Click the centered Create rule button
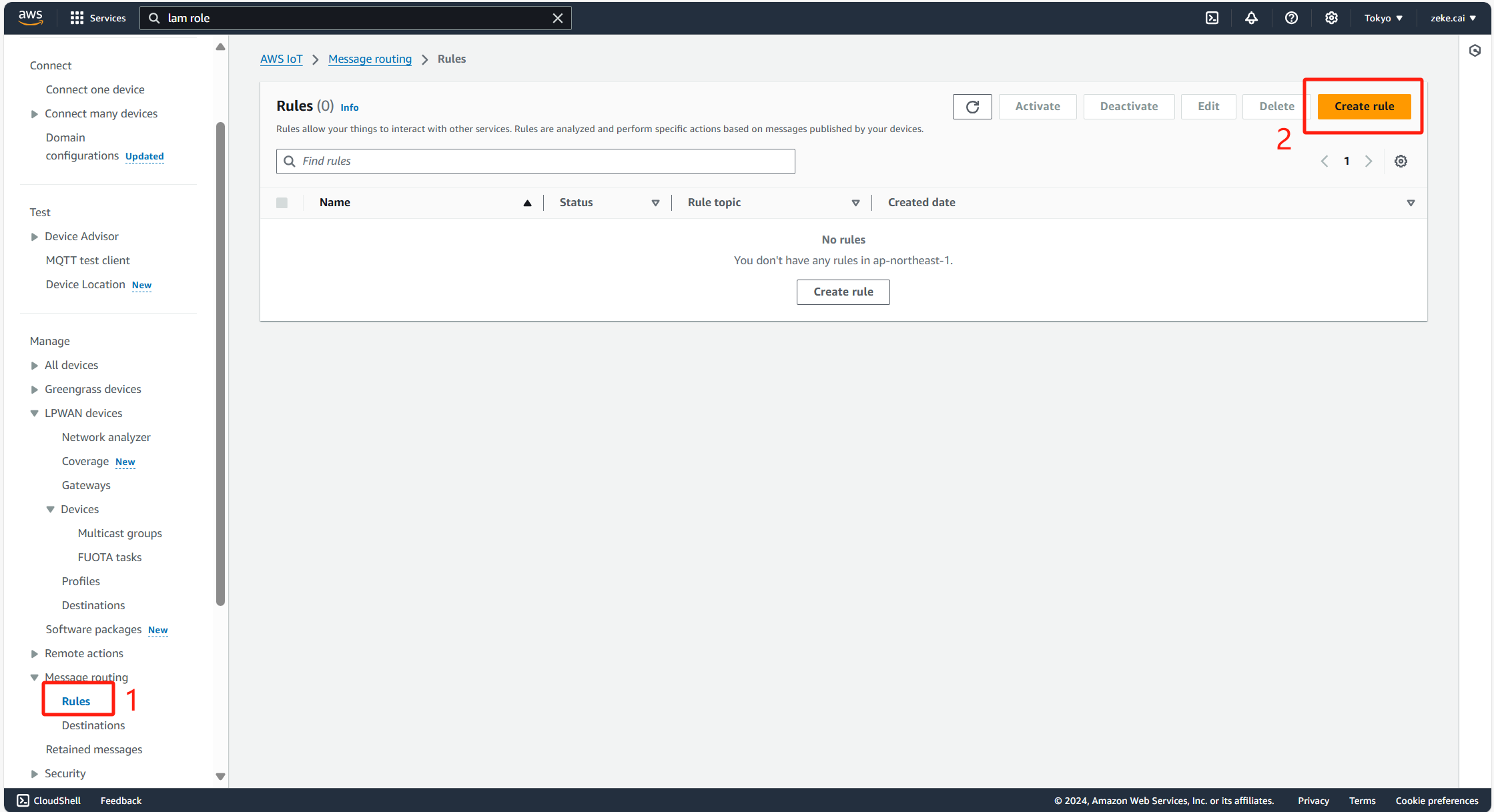1494x812 pixels. [843, 292]
